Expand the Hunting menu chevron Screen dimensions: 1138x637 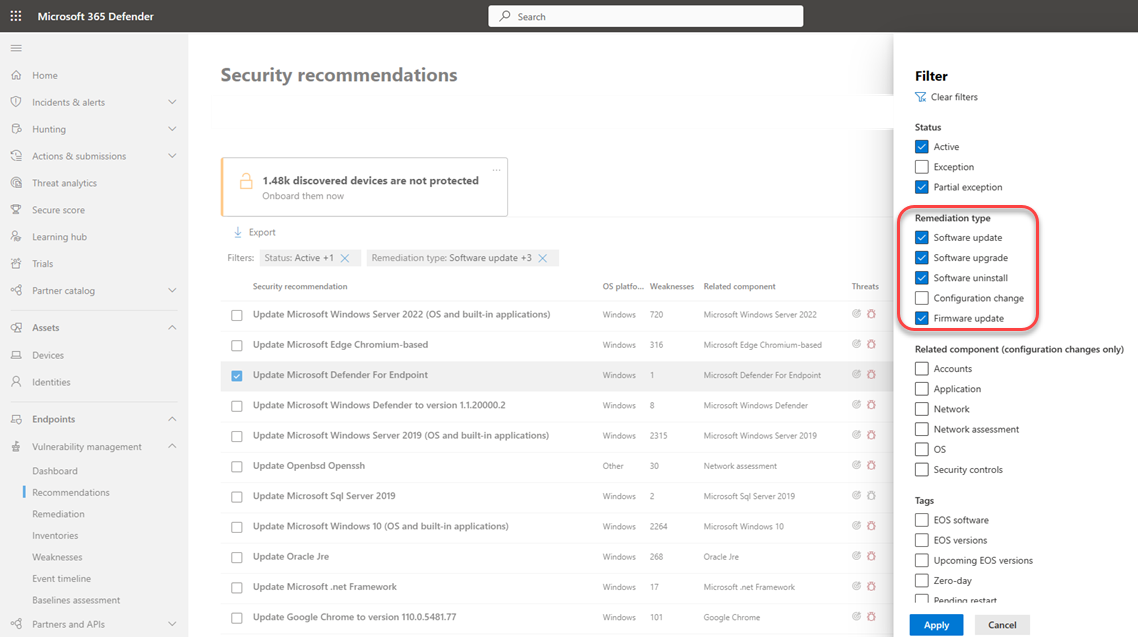coord(172,129)
